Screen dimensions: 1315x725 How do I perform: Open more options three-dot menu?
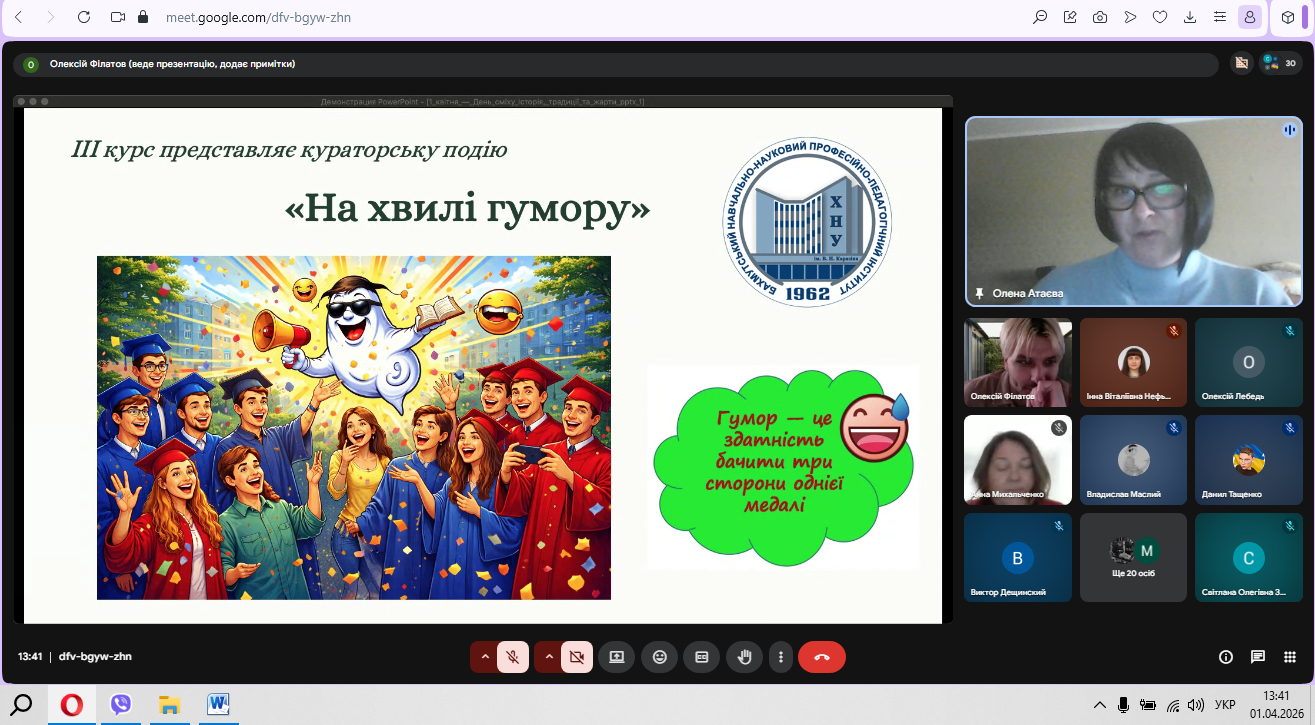tap(780, 657)
